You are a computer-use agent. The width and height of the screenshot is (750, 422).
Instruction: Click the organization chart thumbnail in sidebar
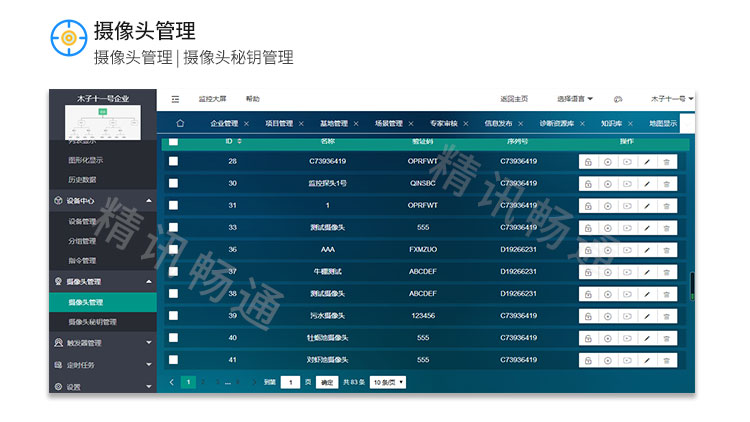point(103,123)
